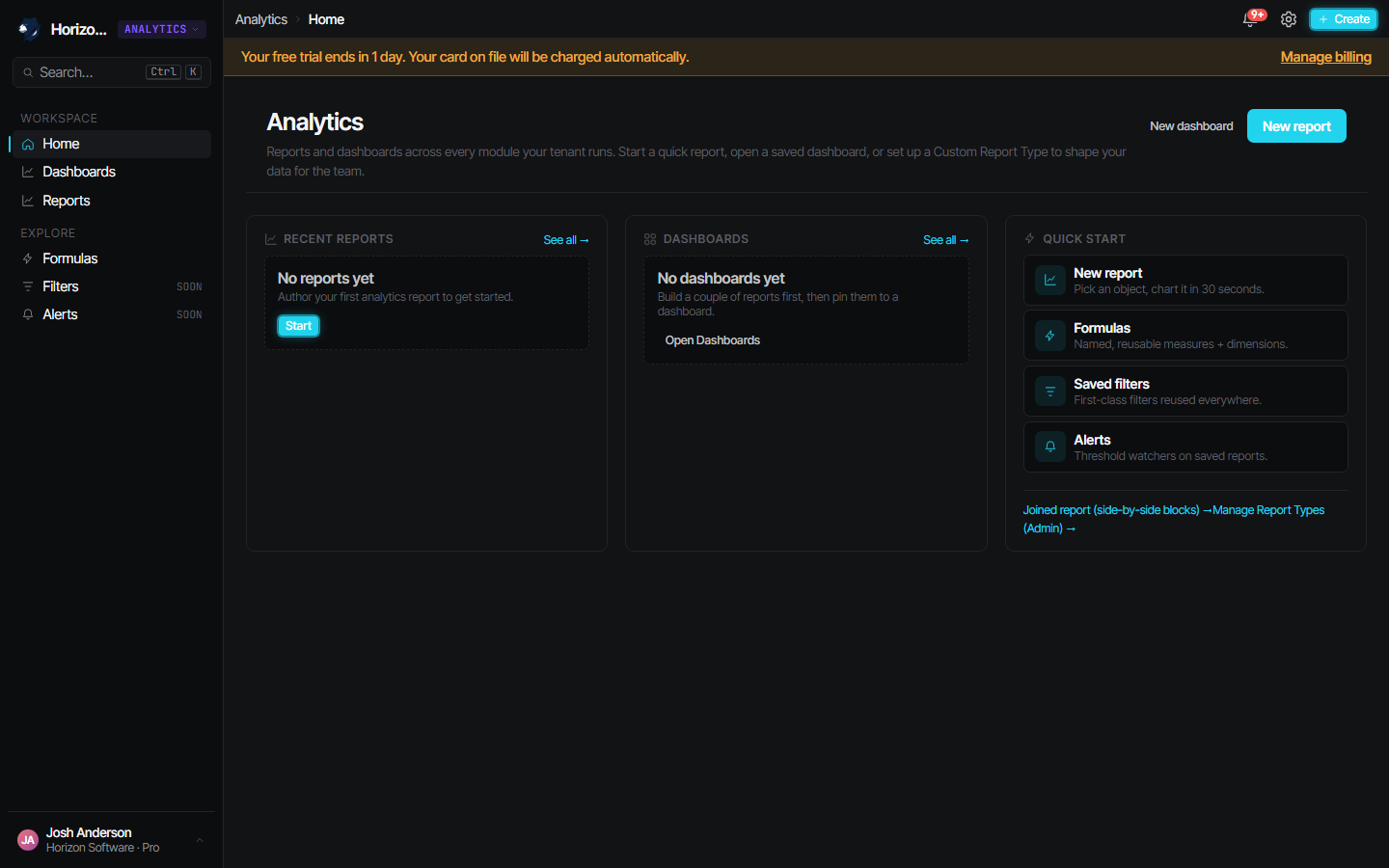Screen dimensions: 1389x868
Task: Select Alerts in sidebar
Action: (110, 314)
